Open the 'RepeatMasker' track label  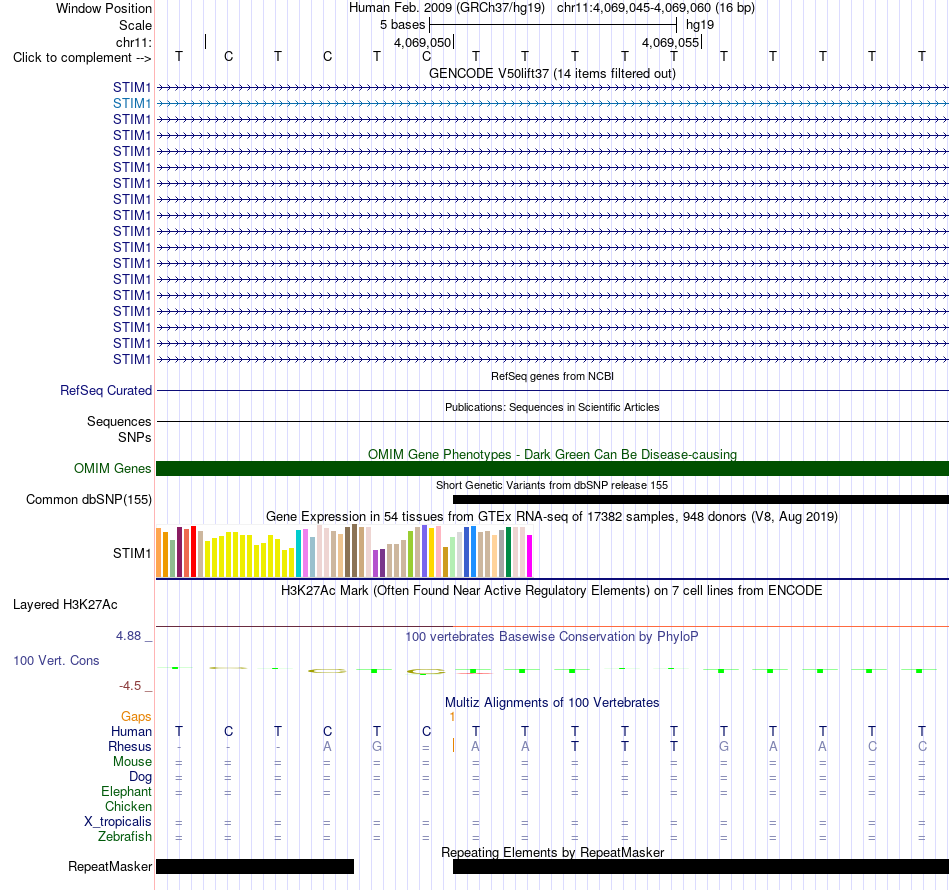tap(110, 867)
